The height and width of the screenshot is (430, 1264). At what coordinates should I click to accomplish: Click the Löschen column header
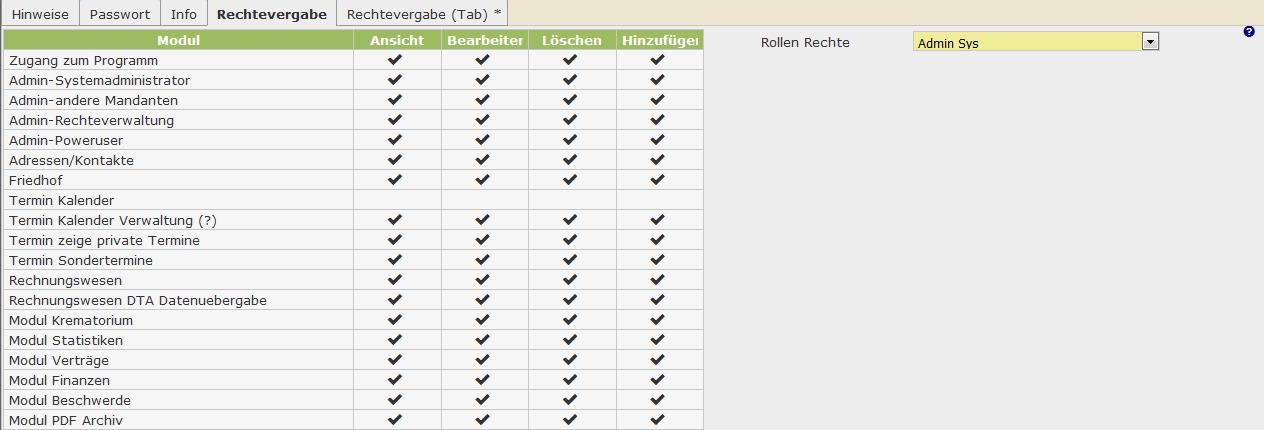pyautogui.click(x=571, y=40)
